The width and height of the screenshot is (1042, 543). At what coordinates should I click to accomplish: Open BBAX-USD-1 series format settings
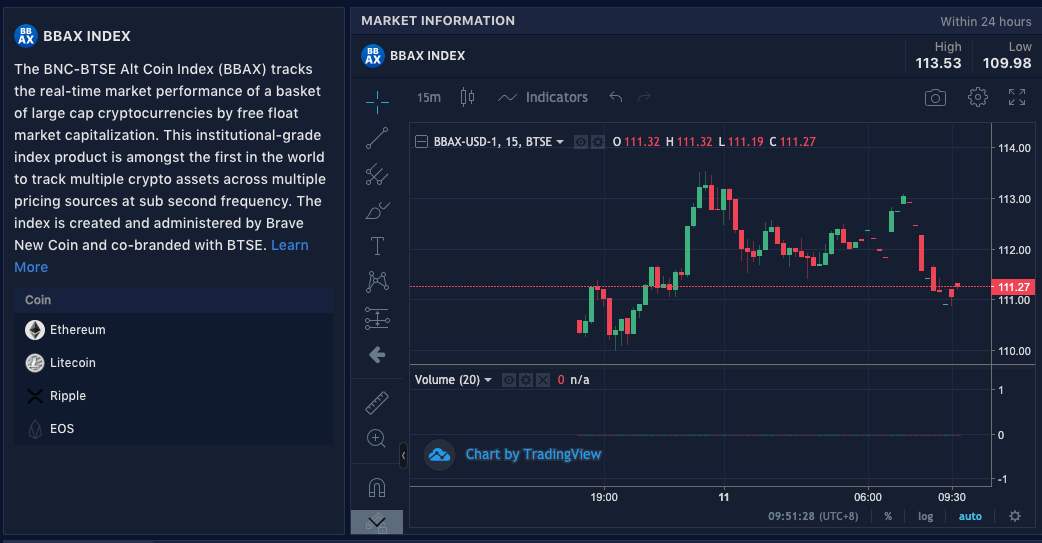tap(598, 142)
